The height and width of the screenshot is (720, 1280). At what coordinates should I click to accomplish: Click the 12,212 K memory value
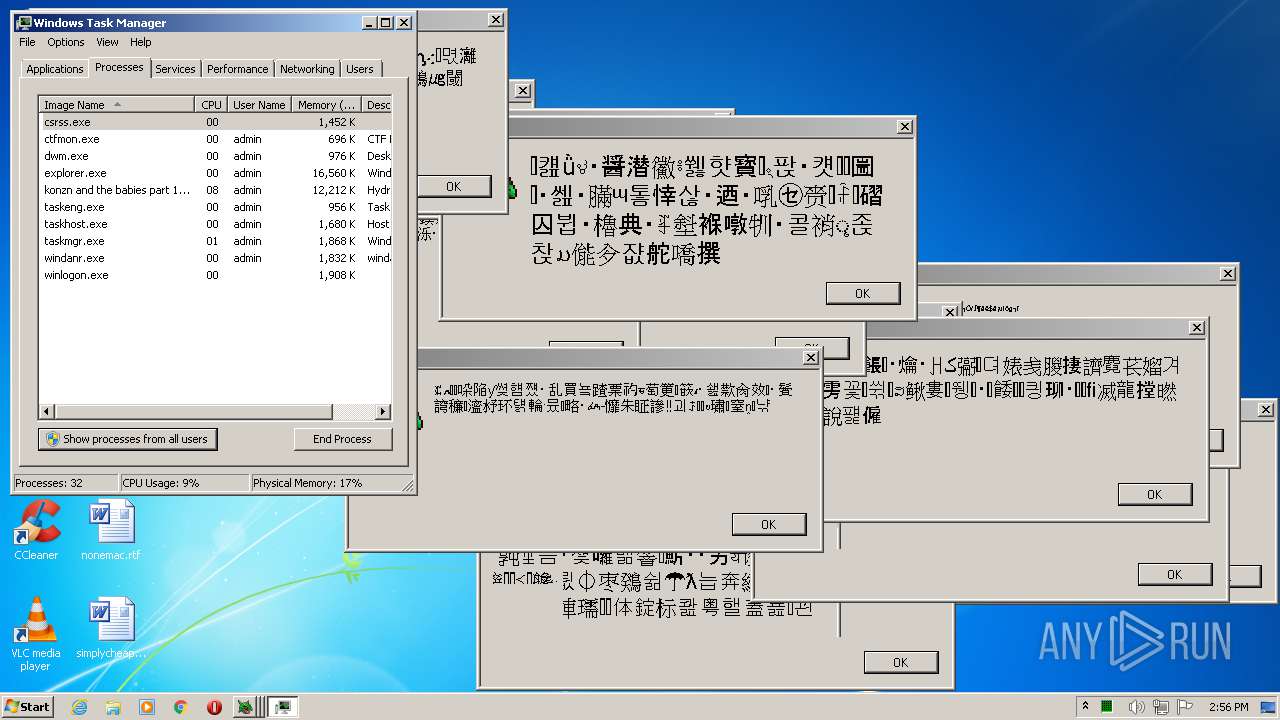coord(334,190)
